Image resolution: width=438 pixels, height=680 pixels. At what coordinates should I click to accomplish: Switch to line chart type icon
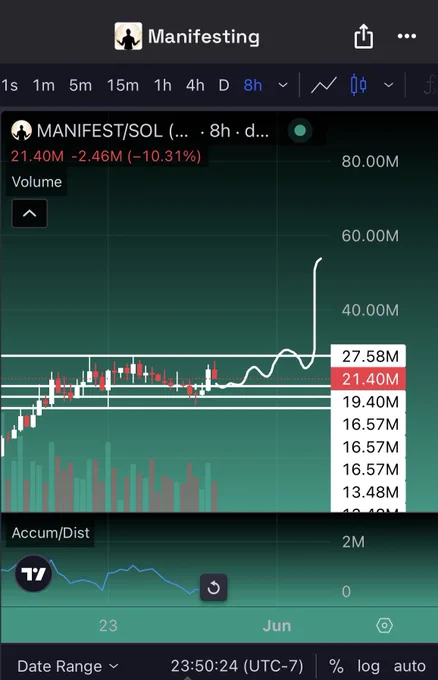(324, 85)
